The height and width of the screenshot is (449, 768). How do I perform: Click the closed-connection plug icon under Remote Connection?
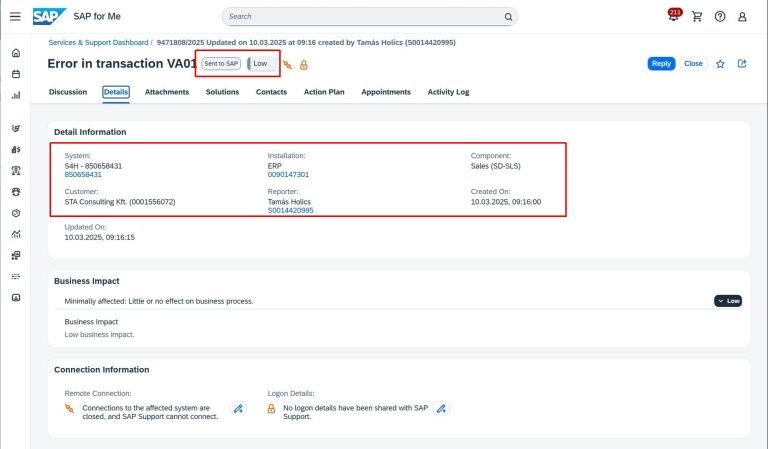(x=70, y=408)
